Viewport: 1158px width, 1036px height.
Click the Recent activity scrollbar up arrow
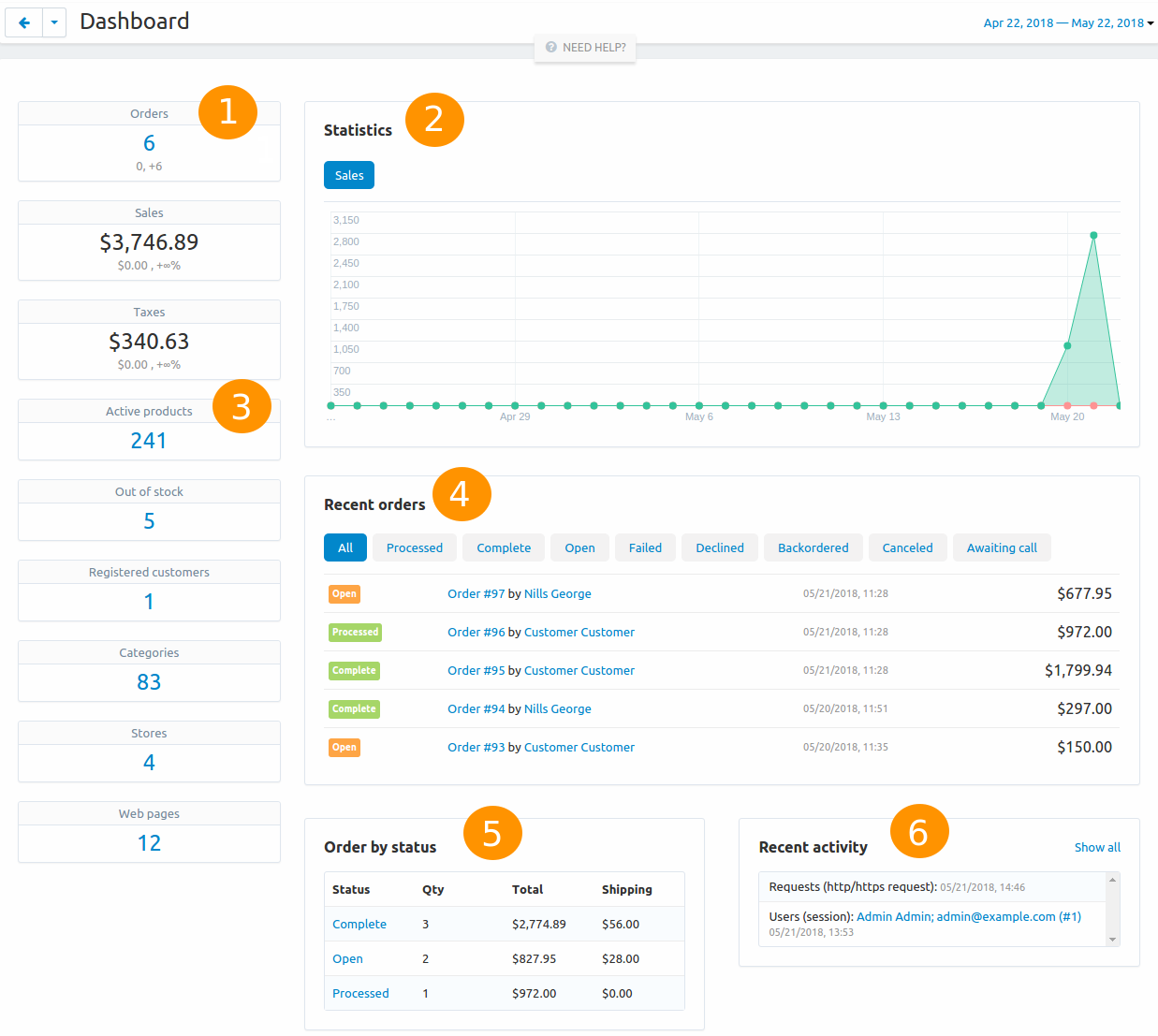click(x=1112, y=880)
